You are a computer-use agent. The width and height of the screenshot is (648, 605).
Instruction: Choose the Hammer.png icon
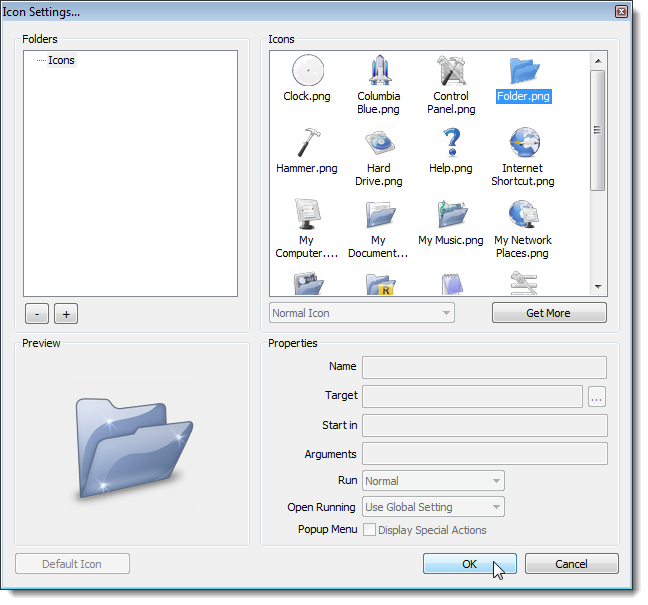[307, 142]
